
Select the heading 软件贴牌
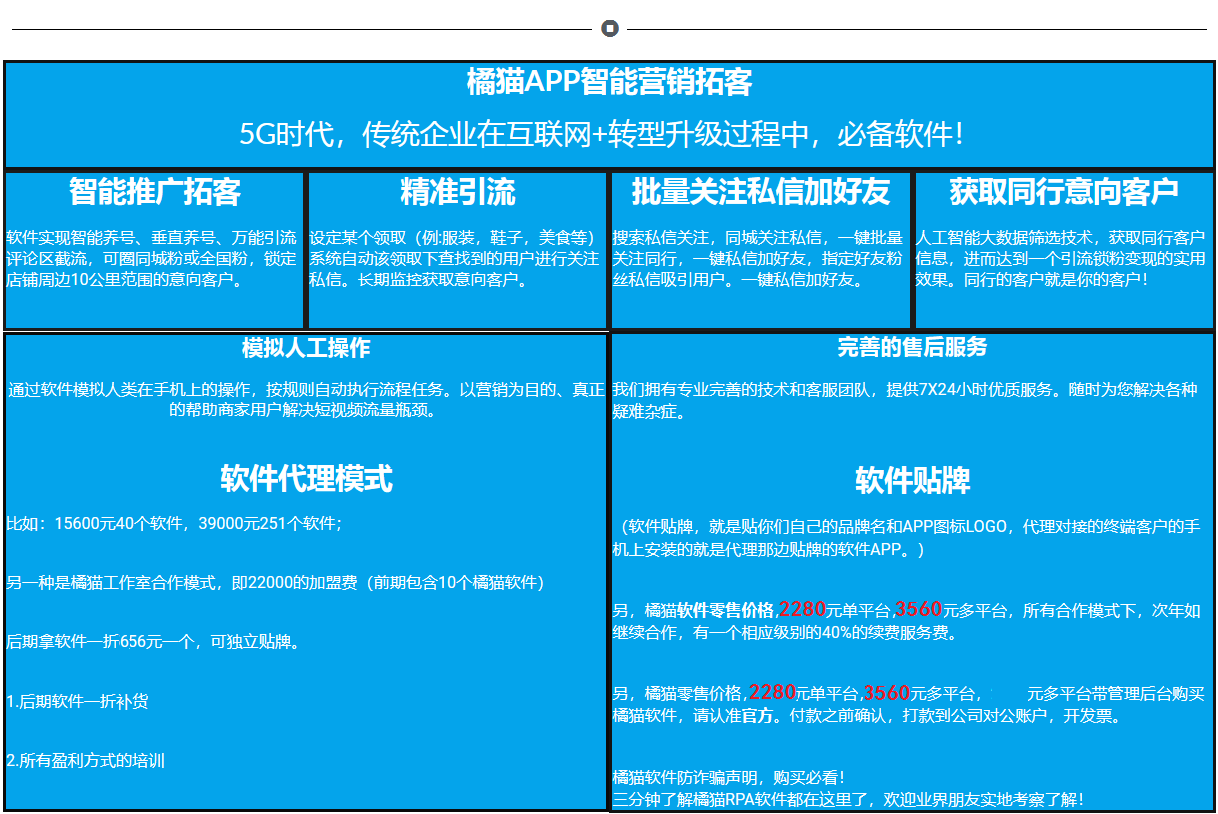[x=912, y=481]
